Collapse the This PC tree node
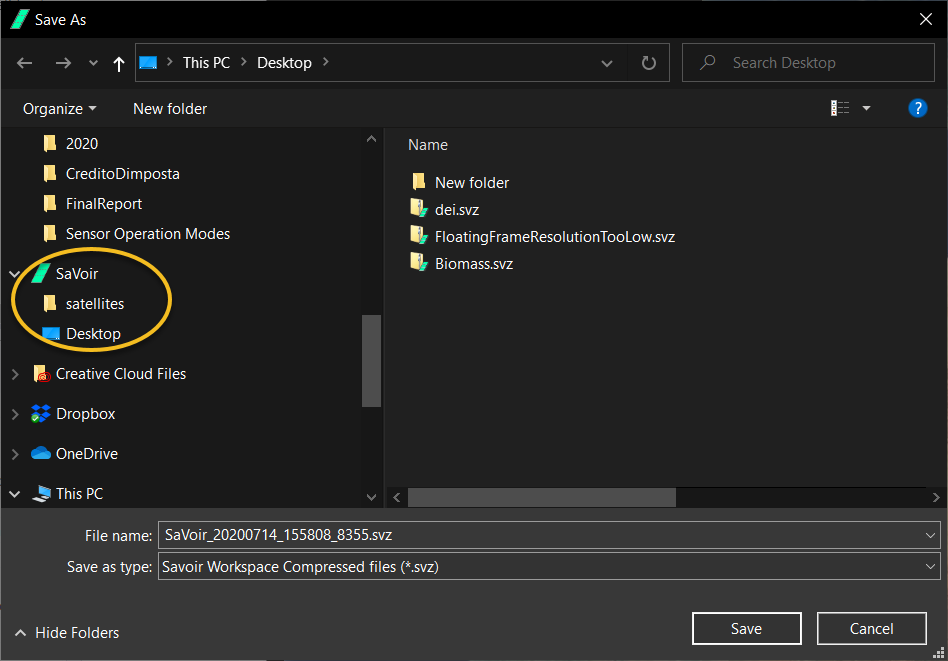948x661 pixels. pos(15,494)
